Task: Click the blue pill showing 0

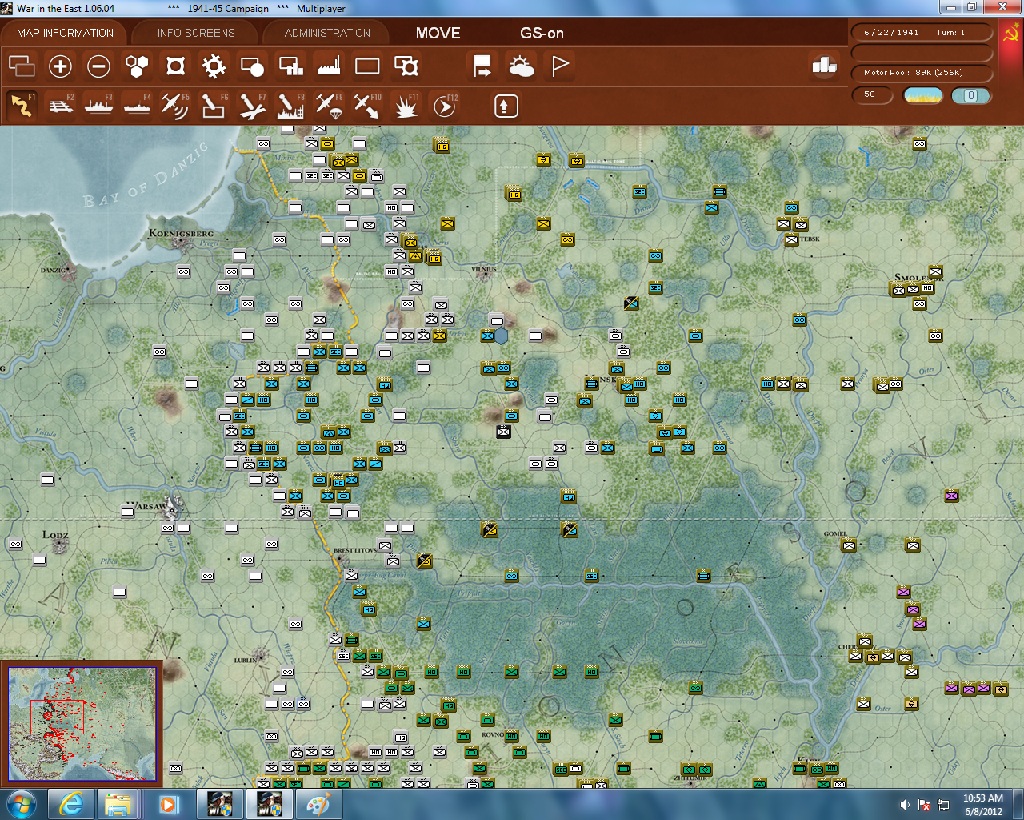Action: 970,95
